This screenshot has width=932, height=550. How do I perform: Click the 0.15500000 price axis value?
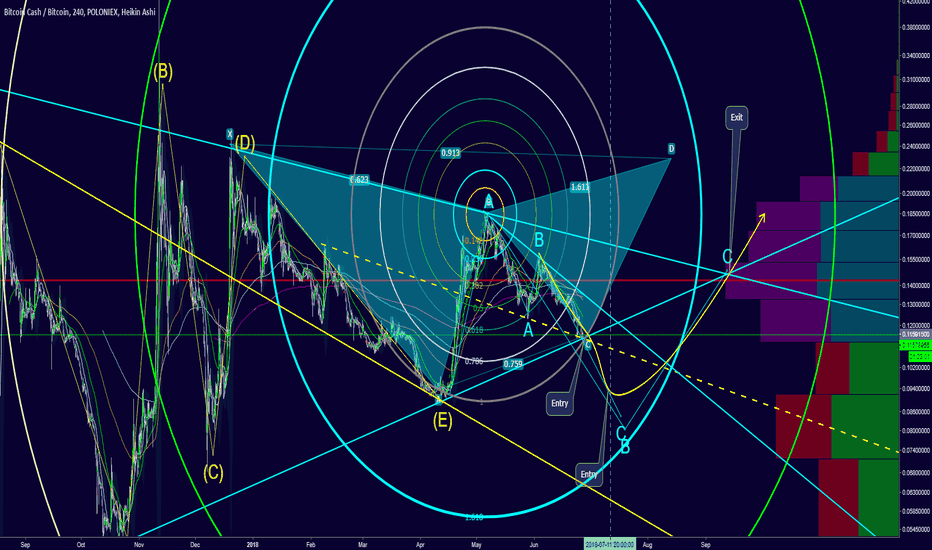point(916,260)
